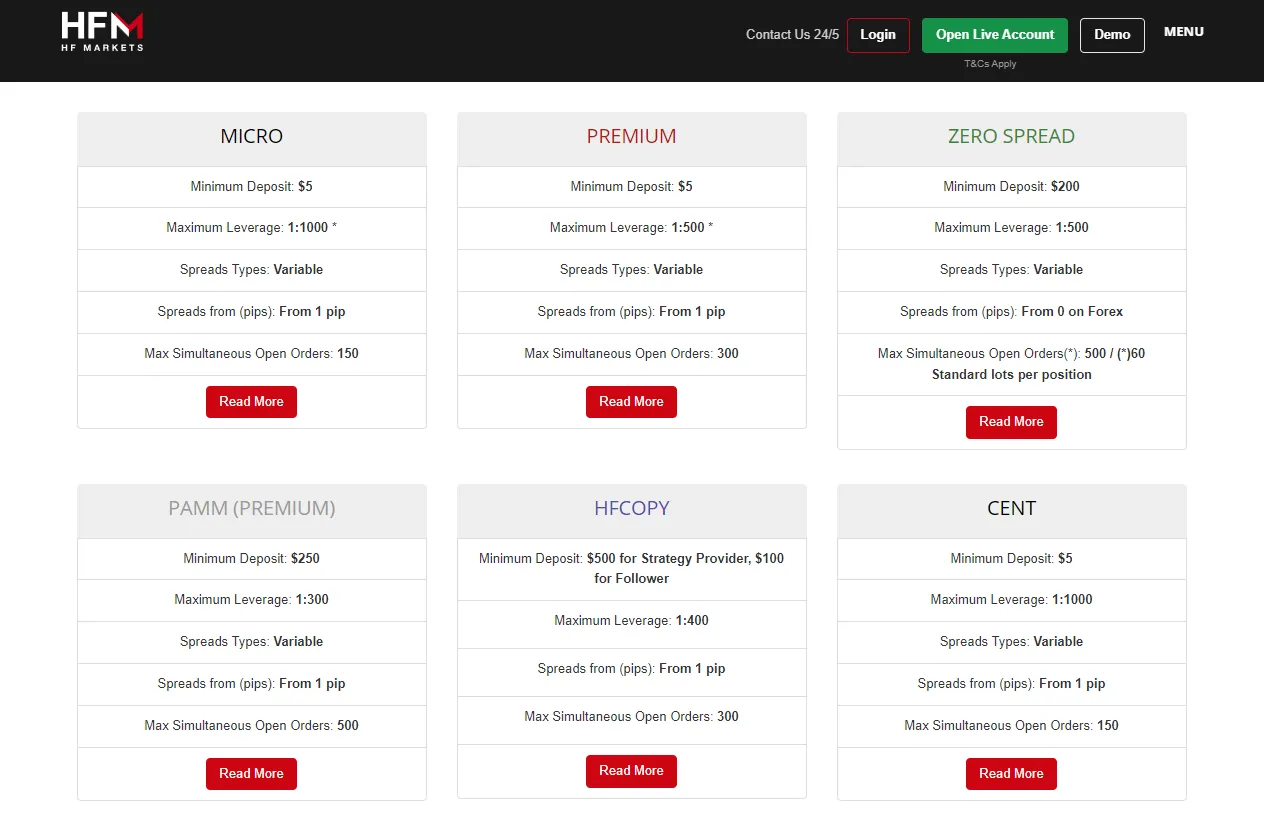Click PAMM Minimum Deposit $250 row
Screen dimensions: 1264x830
[252, 559]
